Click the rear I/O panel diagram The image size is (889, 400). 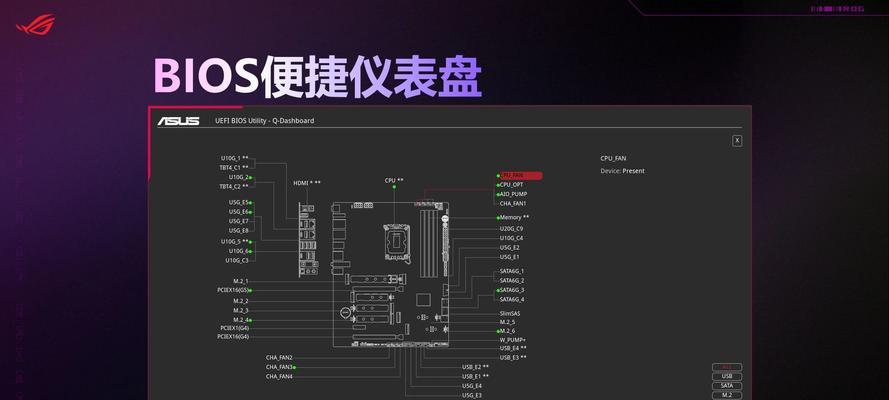(x=308, y=241)
